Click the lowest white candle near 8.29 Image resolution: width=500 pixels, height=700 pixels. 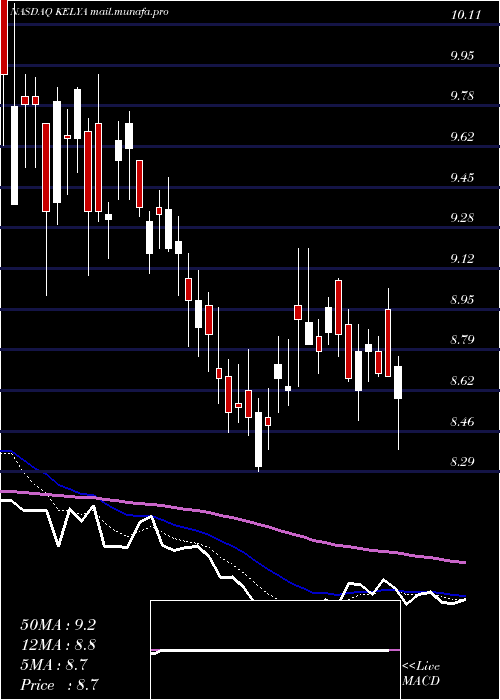(x=258, y=439)
